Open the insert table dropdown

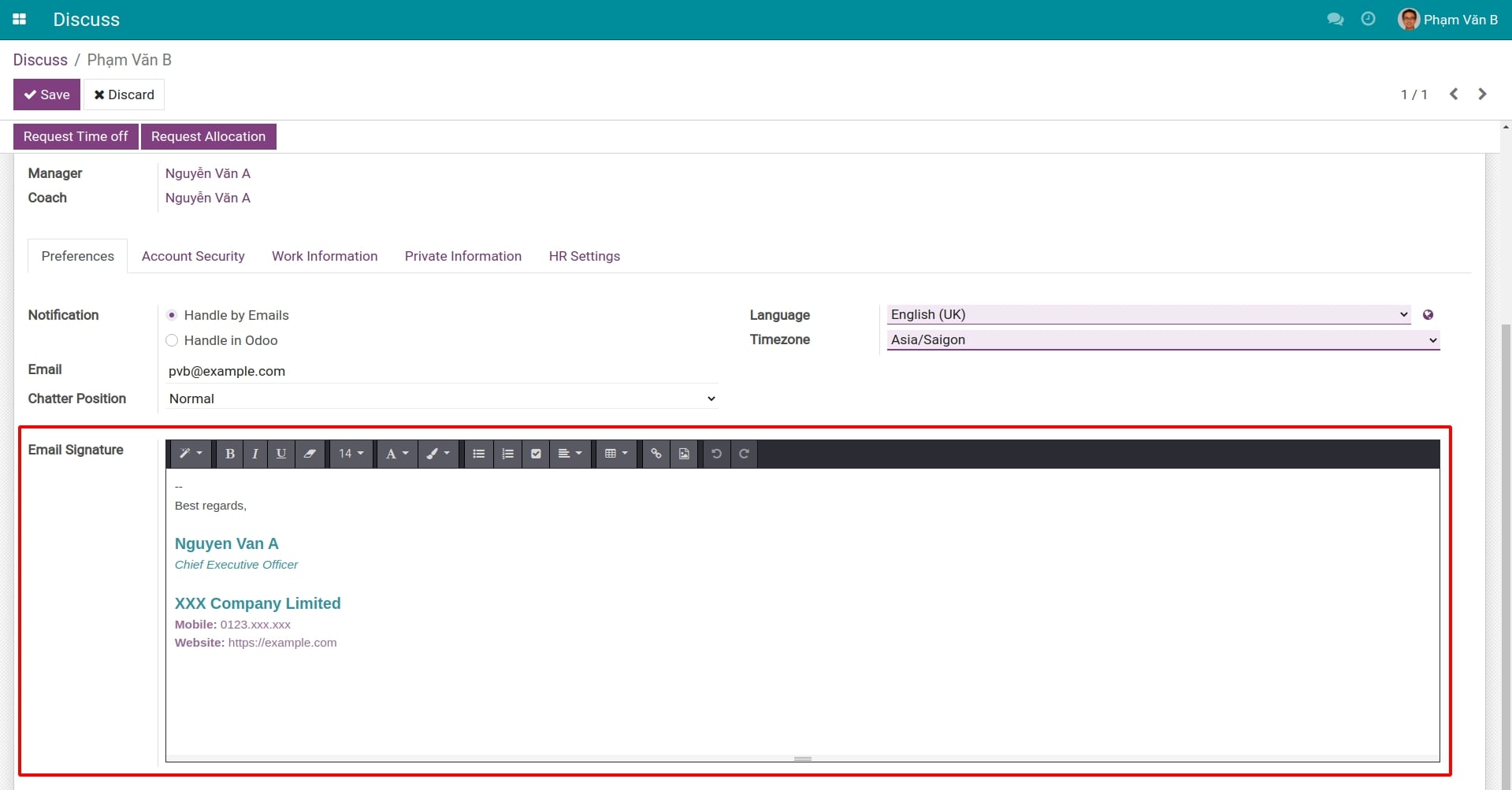(x=616, y=454)
